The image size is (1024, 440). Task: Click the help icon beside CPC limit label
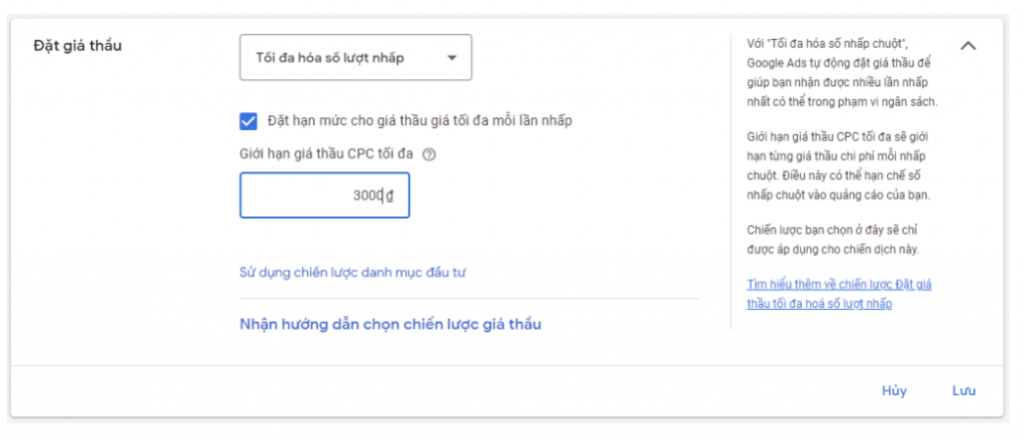click(x=429, y=155)
